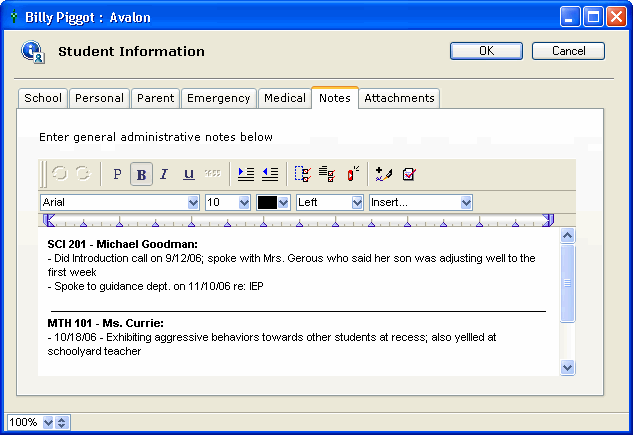The width and height of the screenshot is (633, 435).
Task: Click the plain text P icon
Action: point(117,174)
